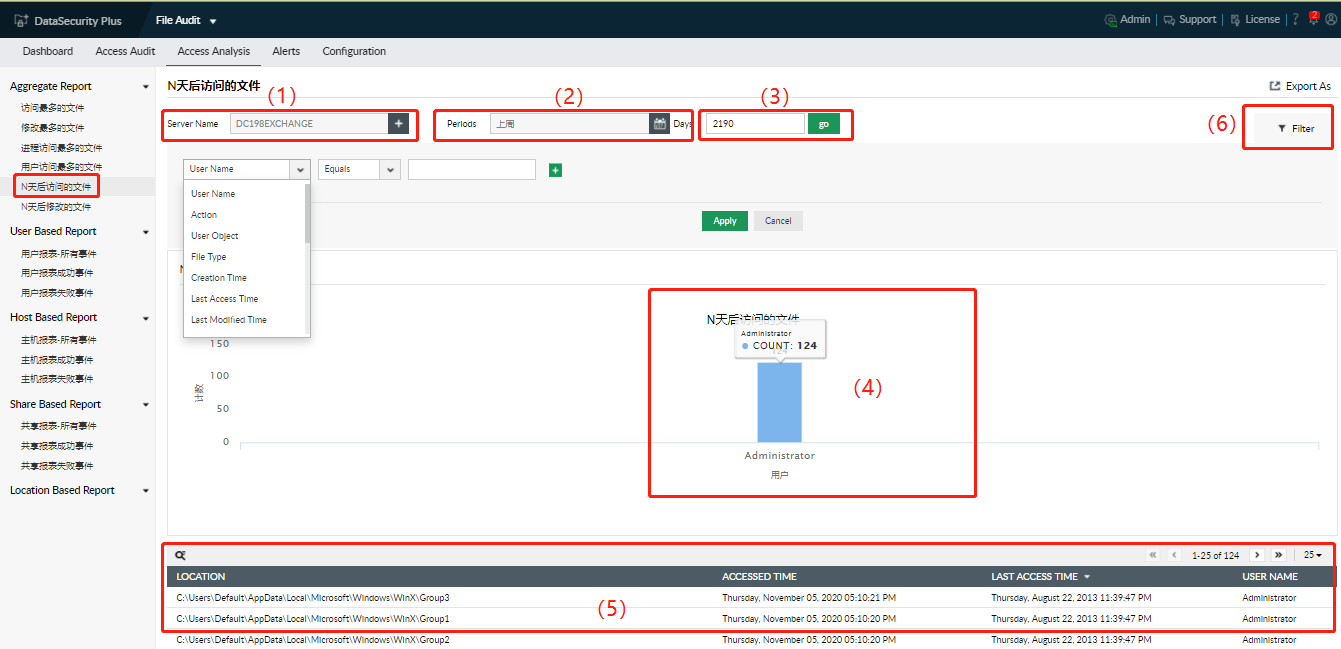Select File Type from the dropdown list
This screenshot has height=649, width=1341.
pyautogui.click(x=209, y=257)
